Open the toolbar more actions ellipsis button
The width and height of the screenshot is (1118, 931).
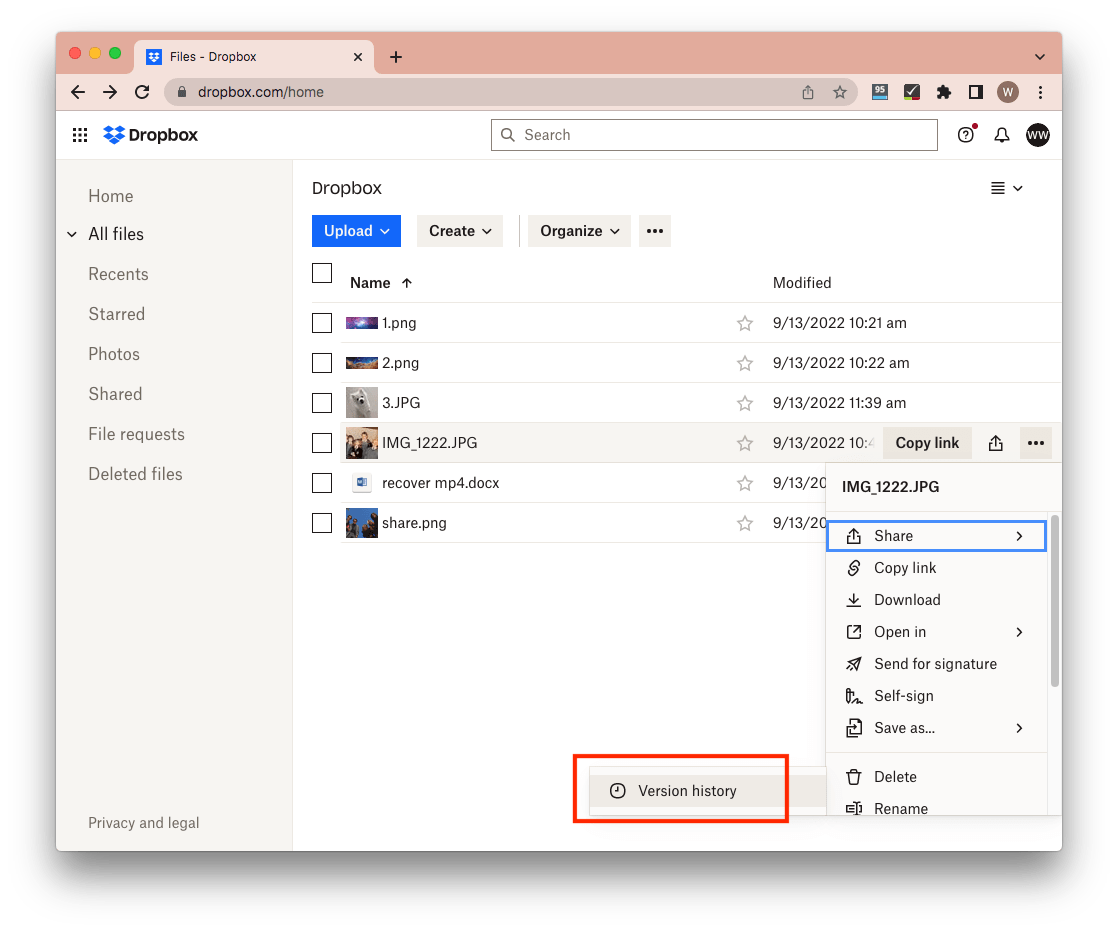(655, 231)
